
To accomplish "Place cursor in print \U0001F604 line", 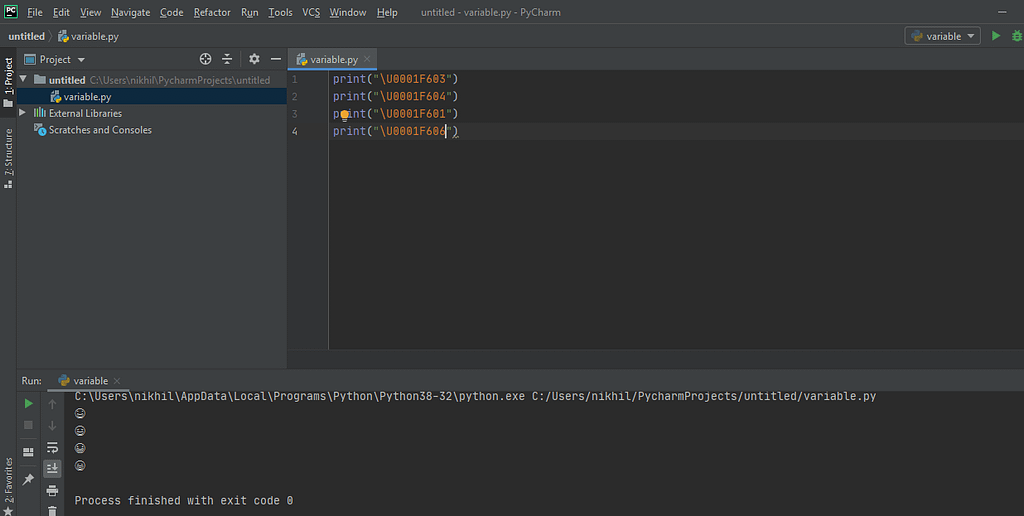I will pos(396,96).
